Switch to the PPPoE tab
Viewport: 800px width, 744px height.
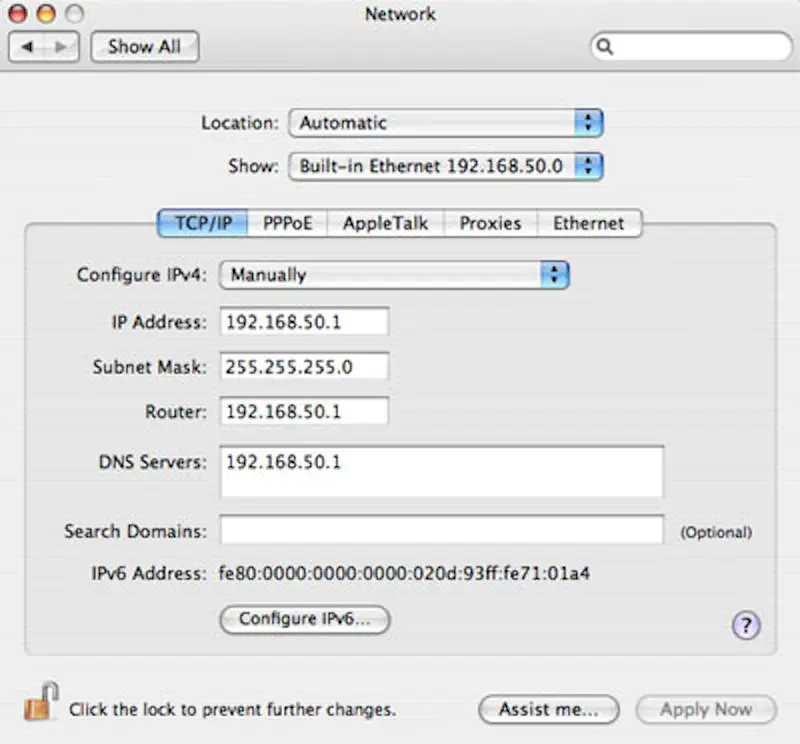(287, 223)
